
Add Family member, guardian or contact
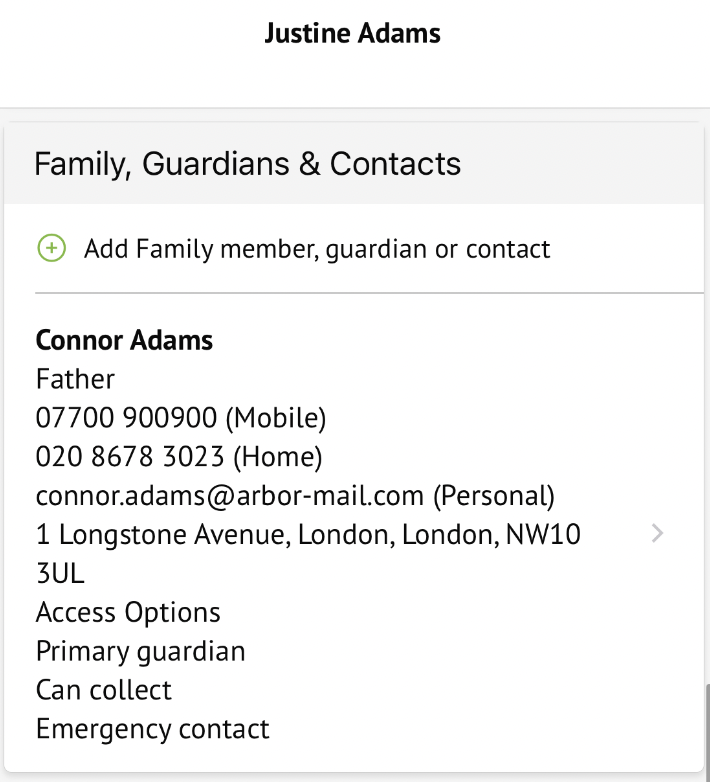317,249
